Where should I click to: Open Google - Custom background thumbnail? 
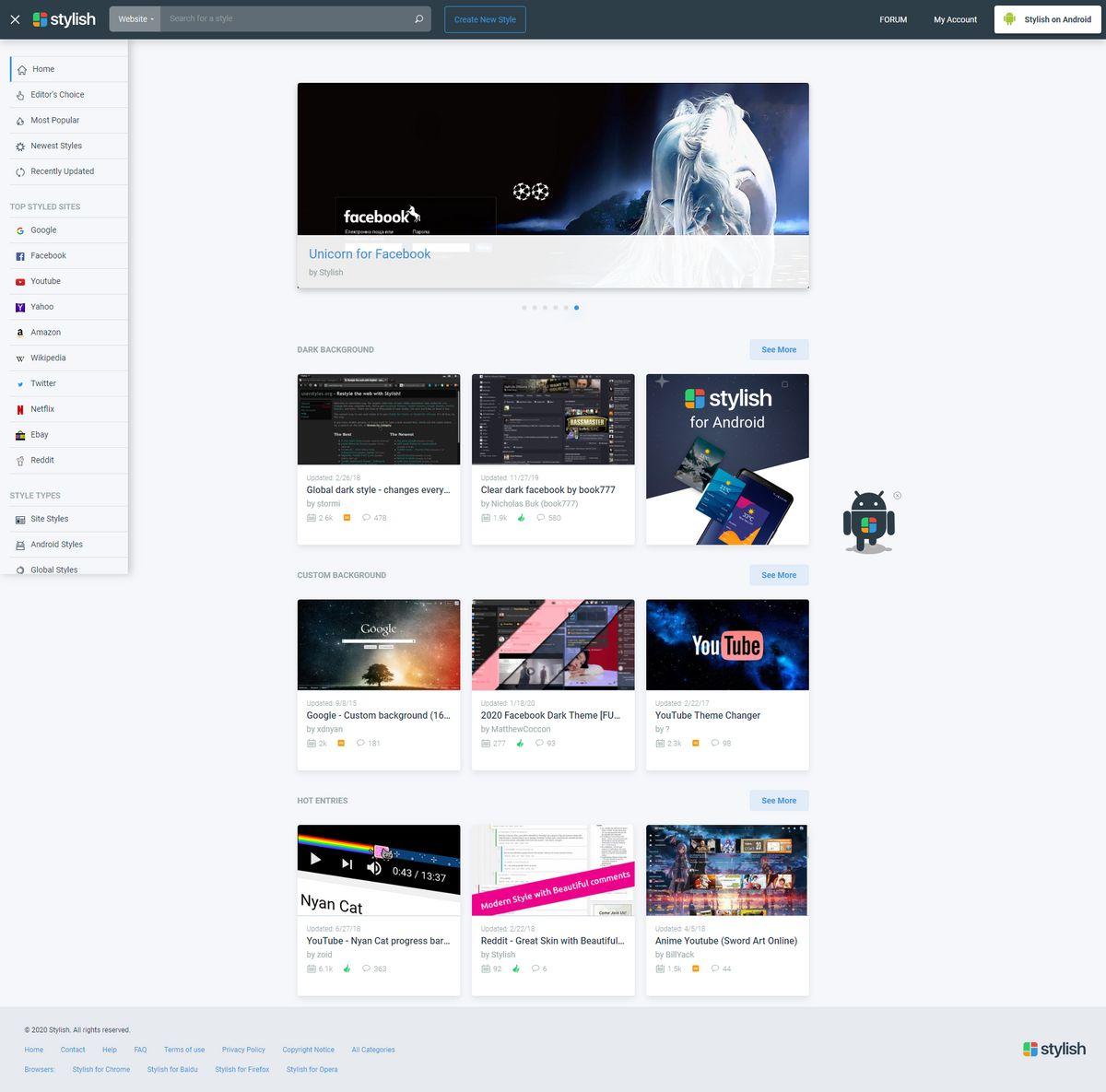[x=379, y=645]
